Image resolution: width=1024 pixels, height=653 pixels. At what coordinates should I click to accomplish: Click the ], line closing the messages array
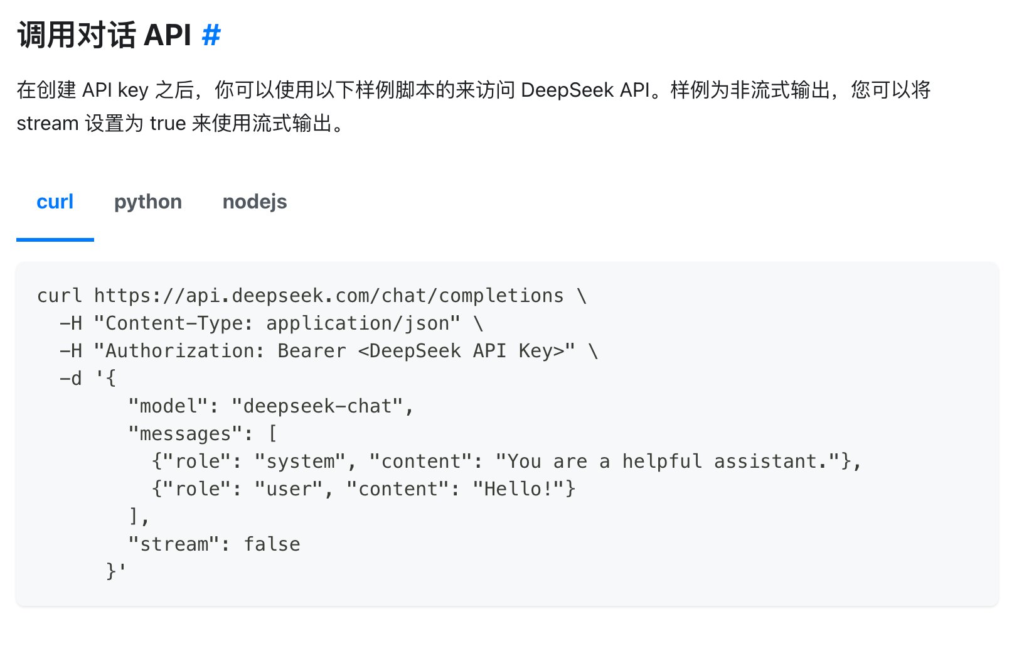click(x=139, y=516)
